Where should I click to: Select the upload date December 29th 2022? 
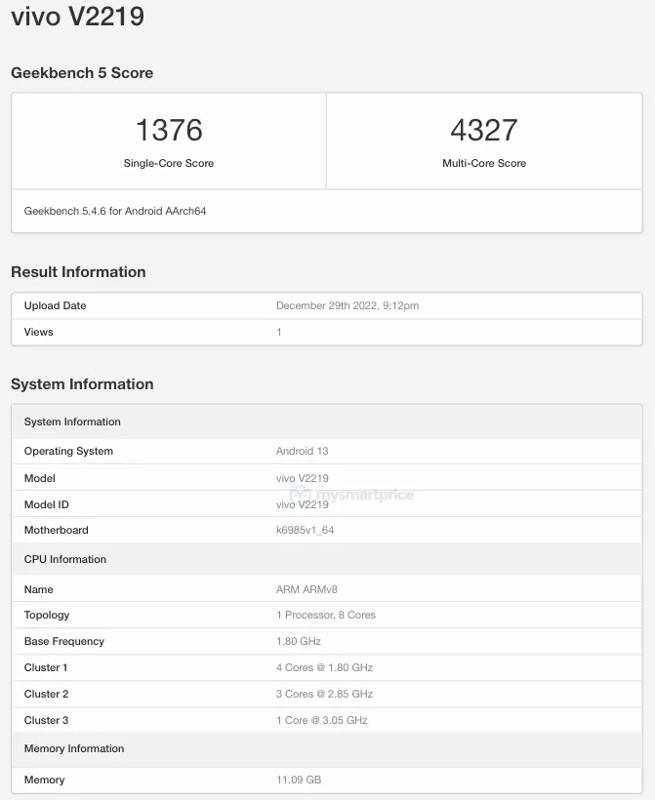coord(347,306)
